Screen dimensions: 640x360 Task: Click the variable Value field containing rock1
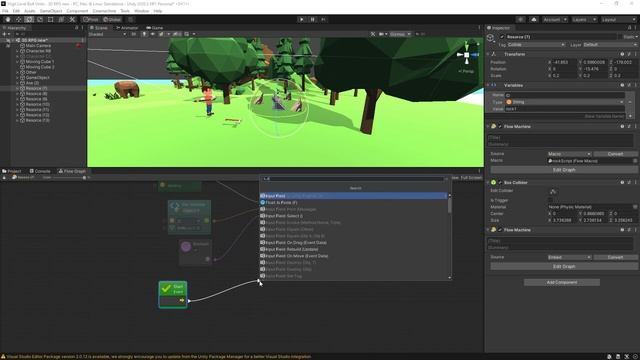[x=564, y=109]
